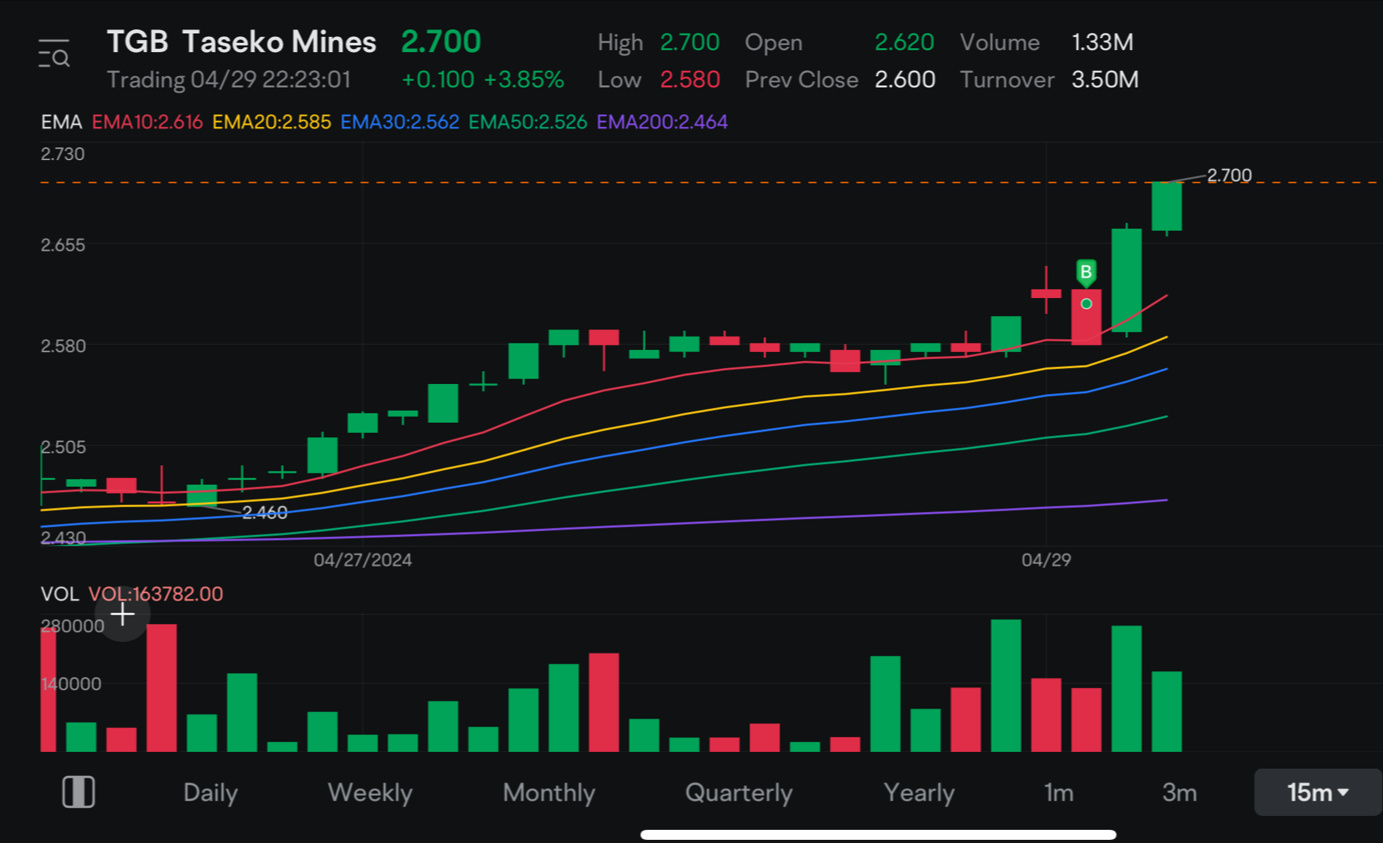
Task: Tap the bottom home indicator bar
Action: tap(878, 834)
